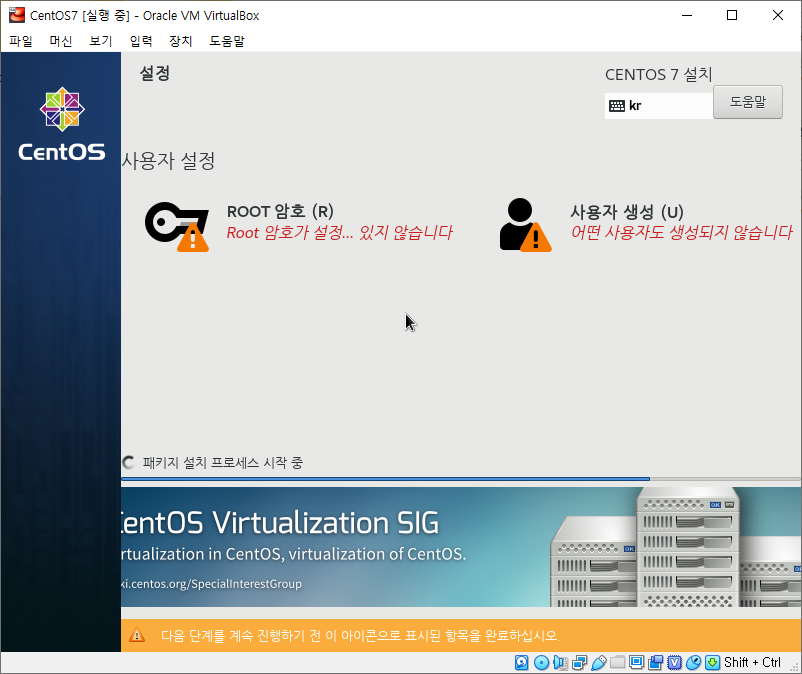The image size is (802, 674).
Task: Click the audio status icon
Action: coord(560,662)
